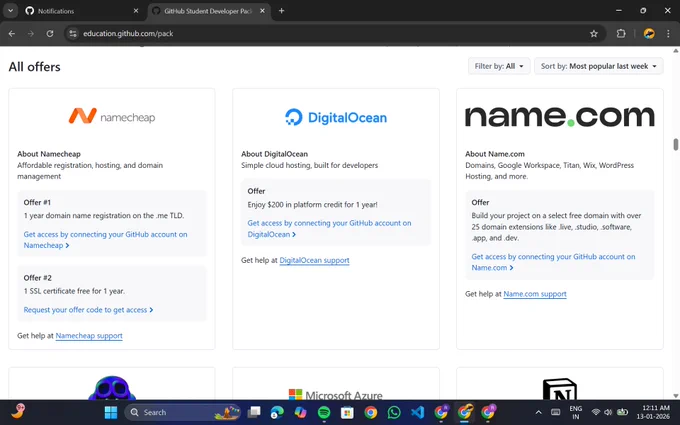Open the tab search dropdown arrow
The height and width of the screenshot is (425, 680).
(x=10, y=11)
